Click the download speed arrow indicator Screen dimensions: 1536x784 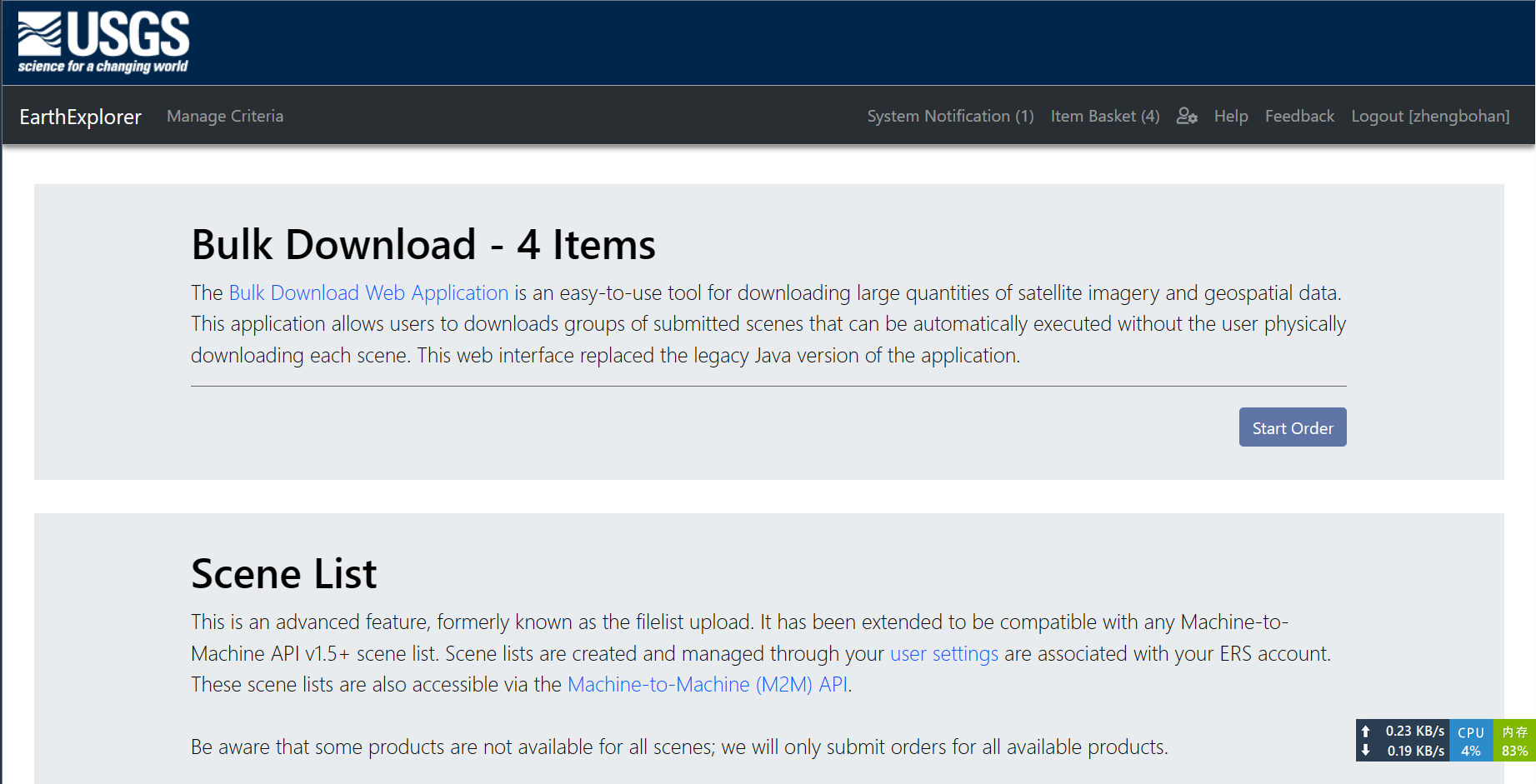(x=1366, y=751)
